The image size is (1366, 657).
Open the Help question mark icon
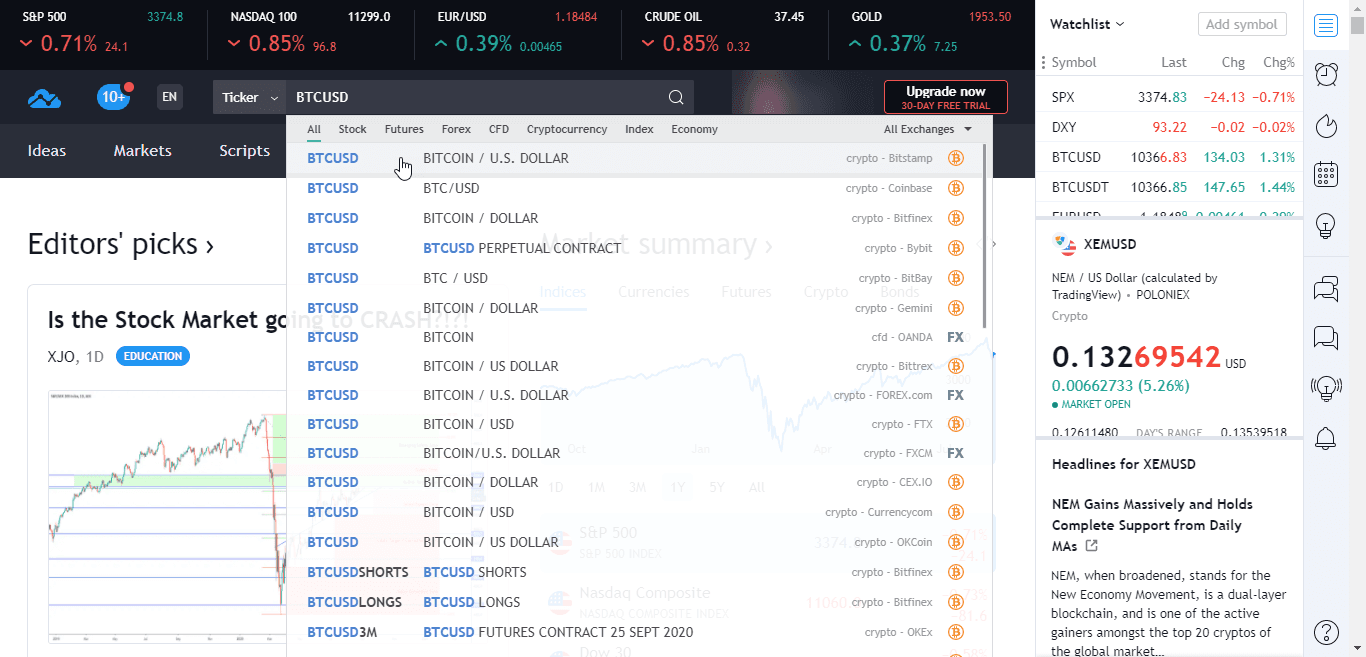(1326, 632)
